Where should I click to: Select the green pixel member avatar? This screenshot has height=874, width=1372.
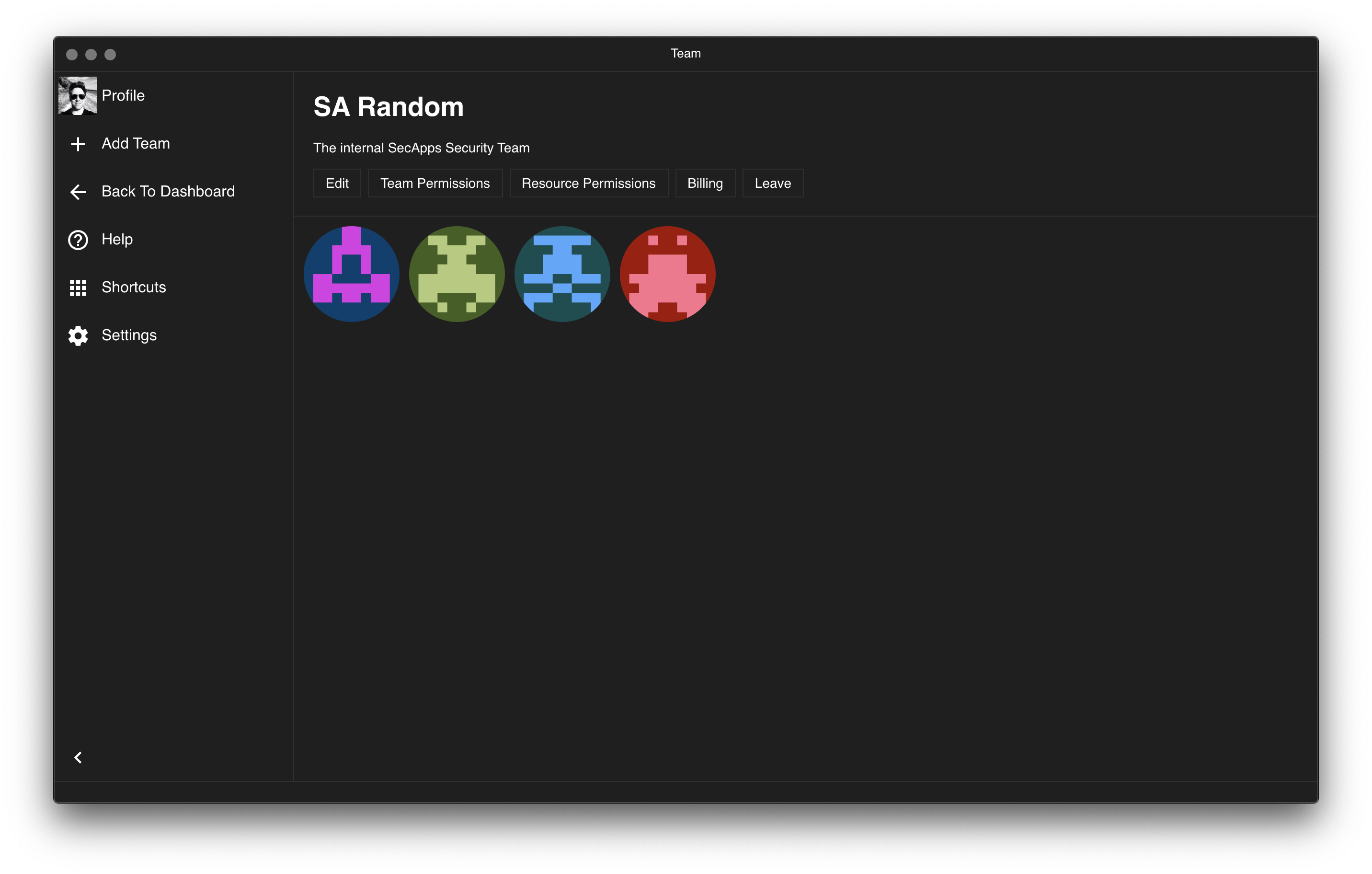(457, 274)
